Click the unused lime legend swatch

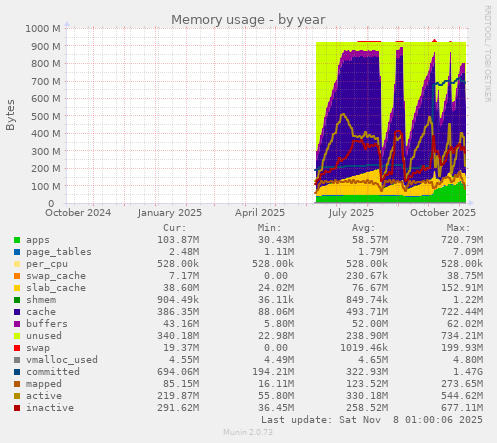(17, 336)
